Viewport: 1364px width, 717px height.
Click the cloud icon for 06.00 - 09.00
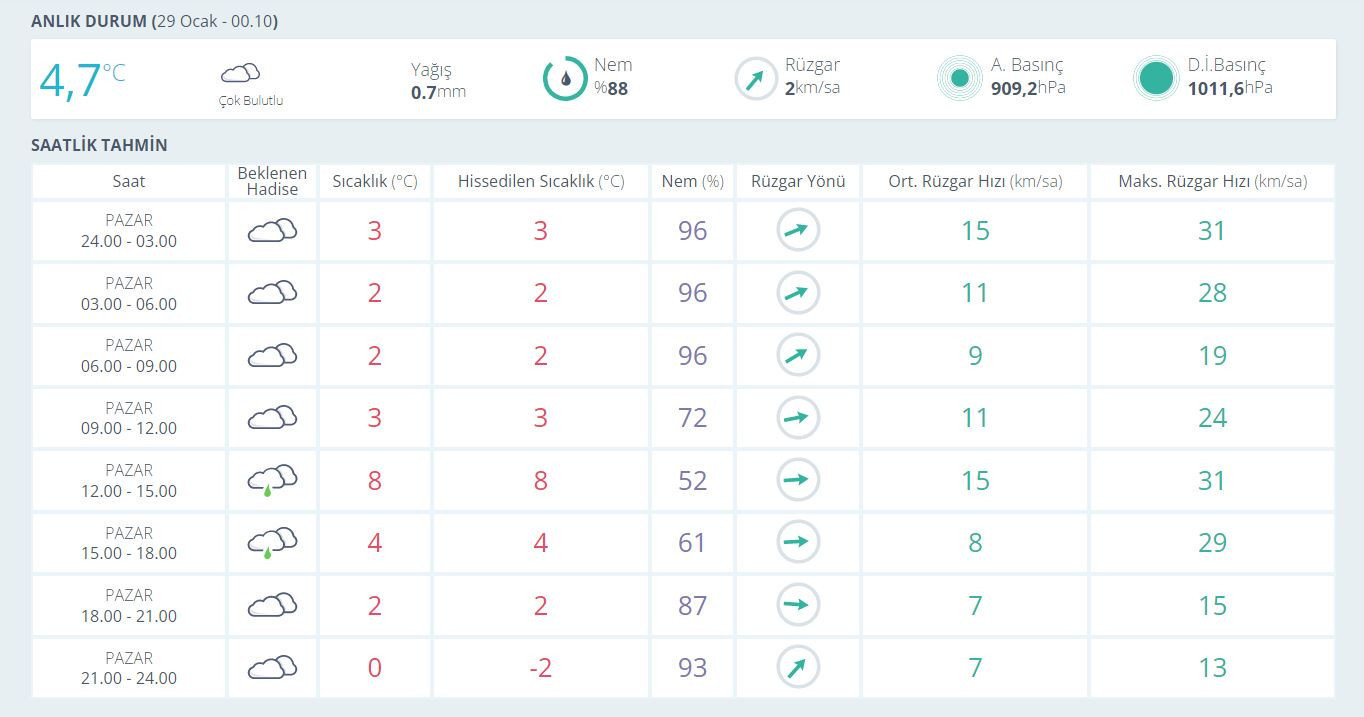(x=272, y=355)
